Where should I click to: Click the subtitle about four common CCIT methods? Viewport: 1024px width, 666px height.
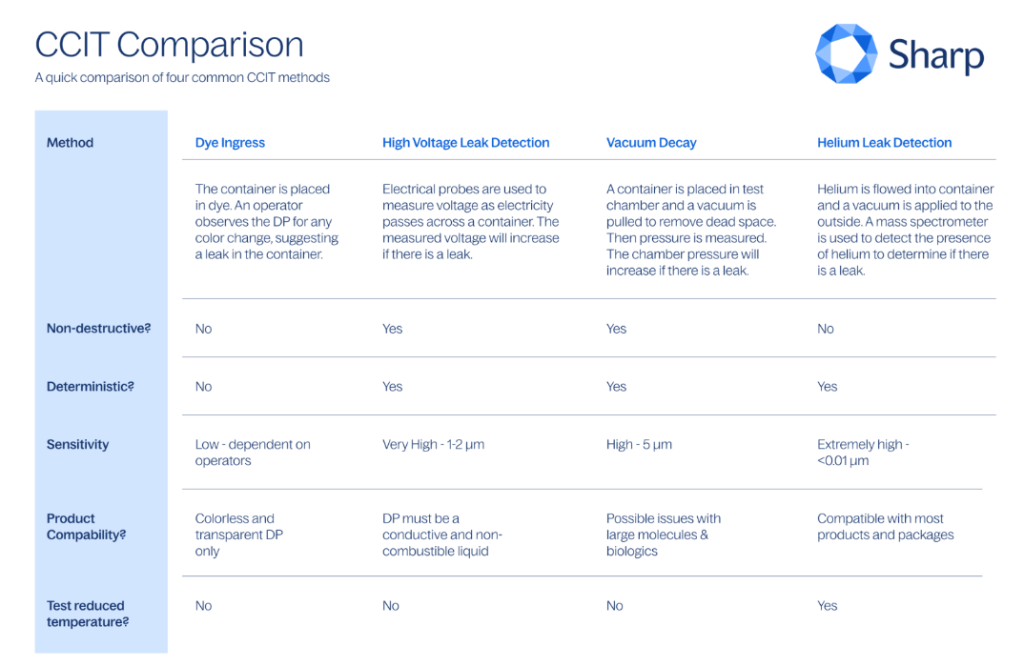[182, 77]
